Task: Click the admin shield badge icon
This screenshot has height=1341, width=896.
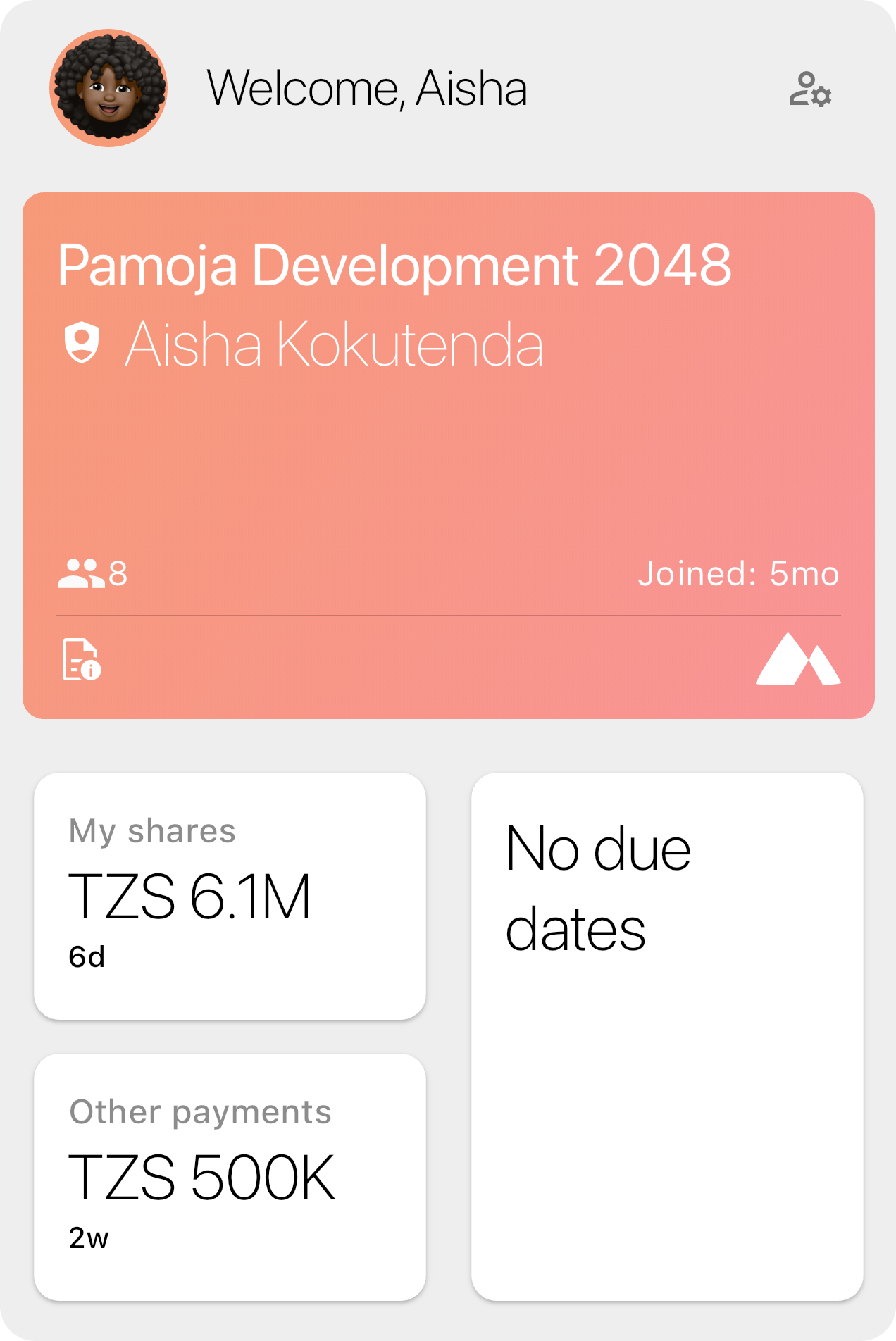Action: pos(82,342)
